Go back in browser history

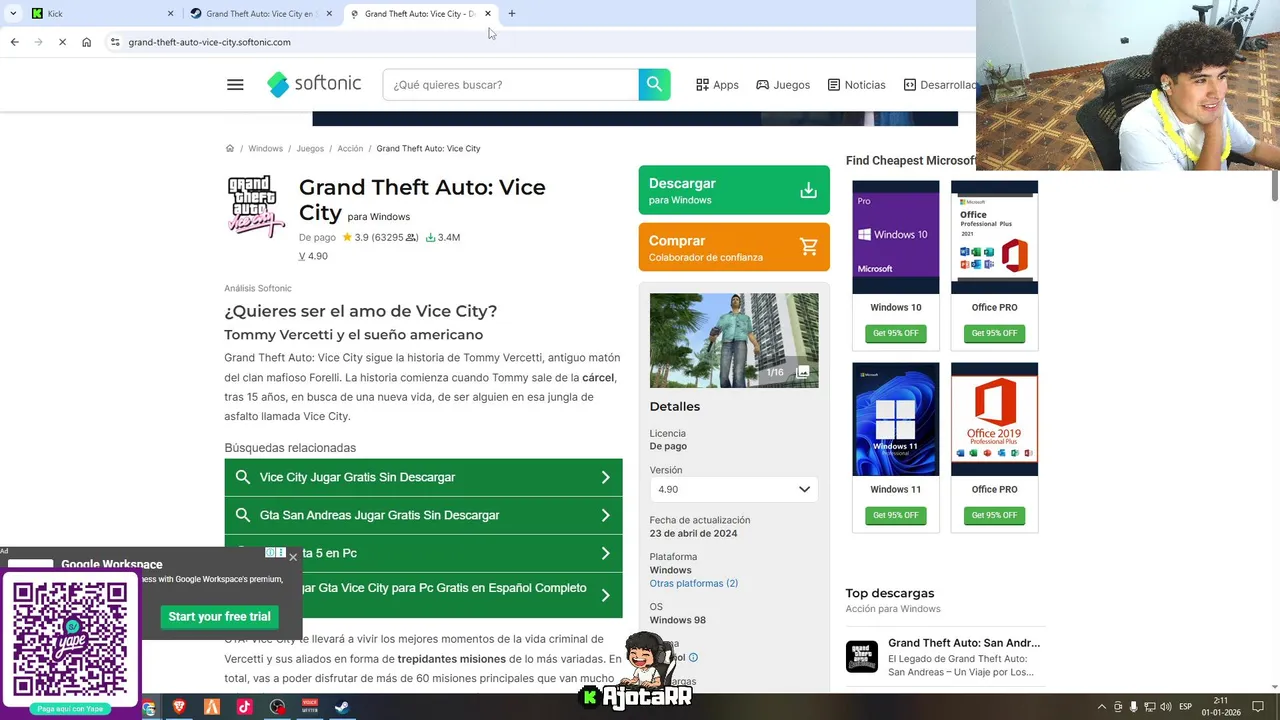coord(14,42)
